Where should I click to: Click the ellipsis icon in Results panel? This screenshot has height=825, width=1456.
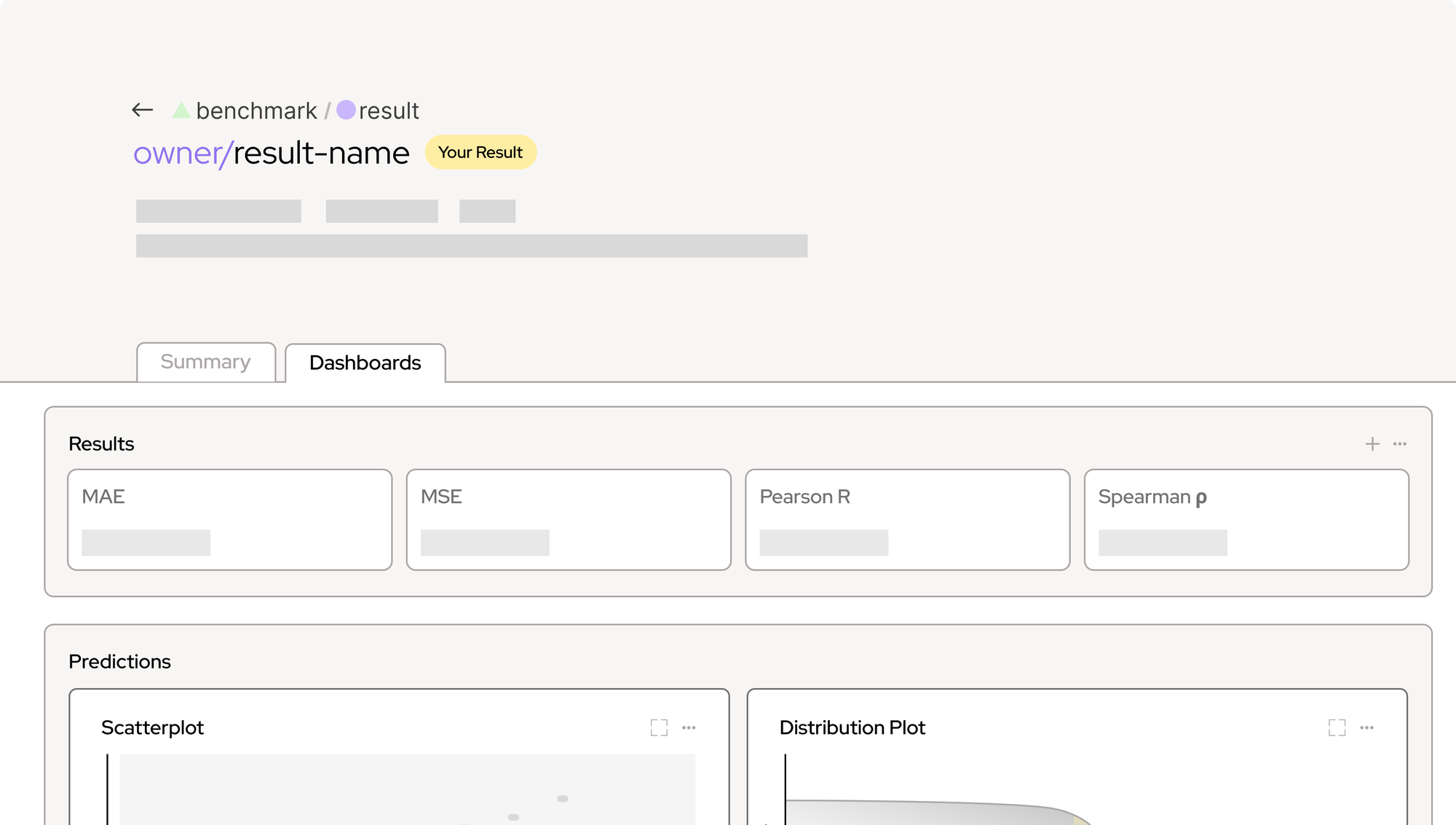click(x=1400, y=444)
